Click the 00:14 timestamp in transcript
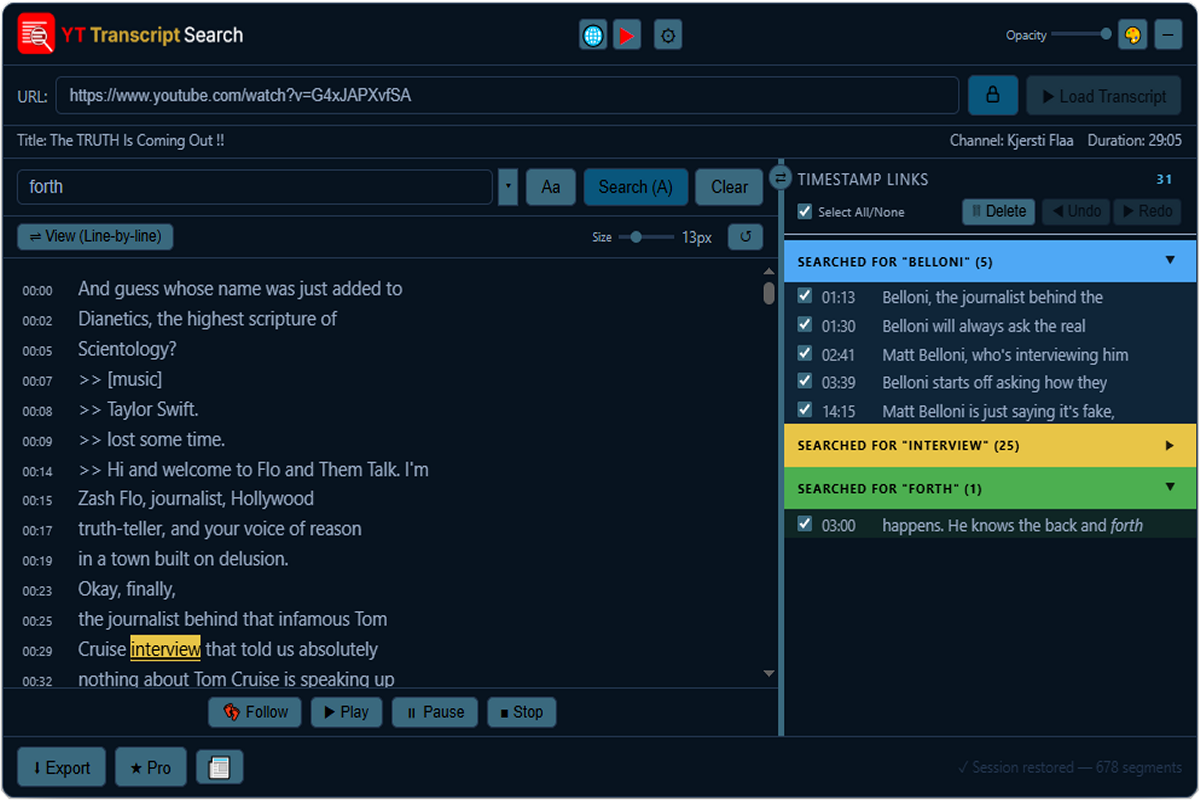Screen dimensions: 1200x800 38,471
